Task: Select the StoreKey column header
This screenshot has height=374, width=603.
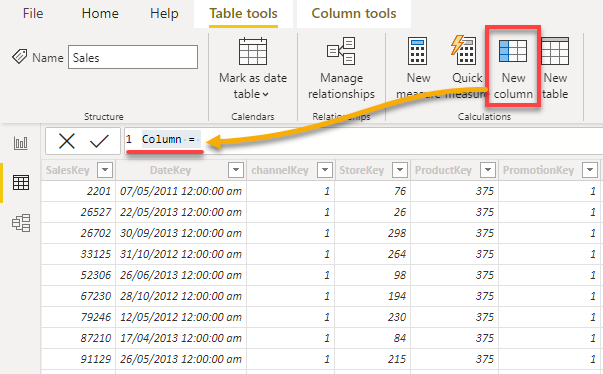Action: [361, 170]
